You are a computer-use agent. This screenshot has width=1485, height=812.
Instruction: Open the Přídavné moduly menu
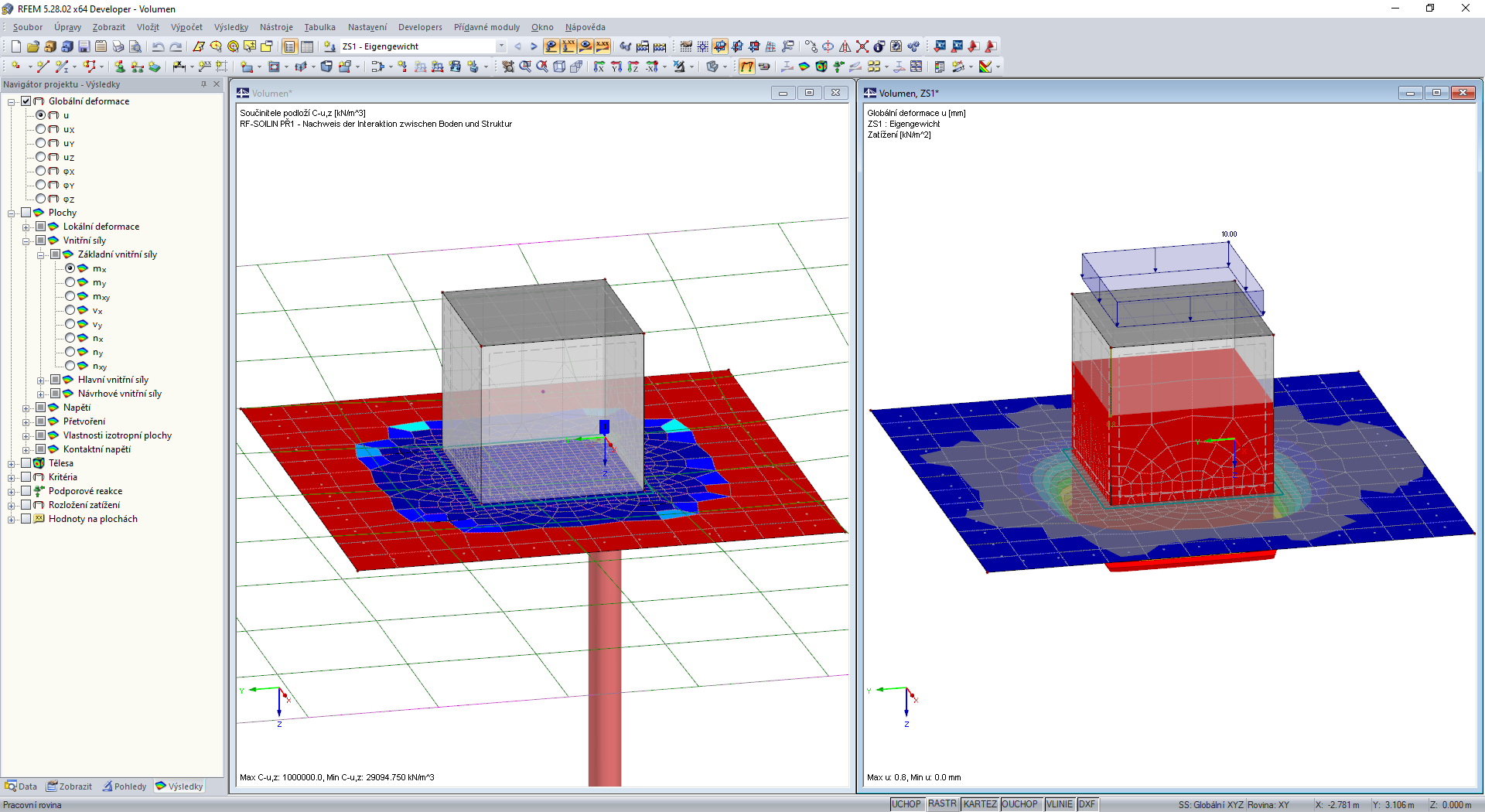[x=486, y=27]
